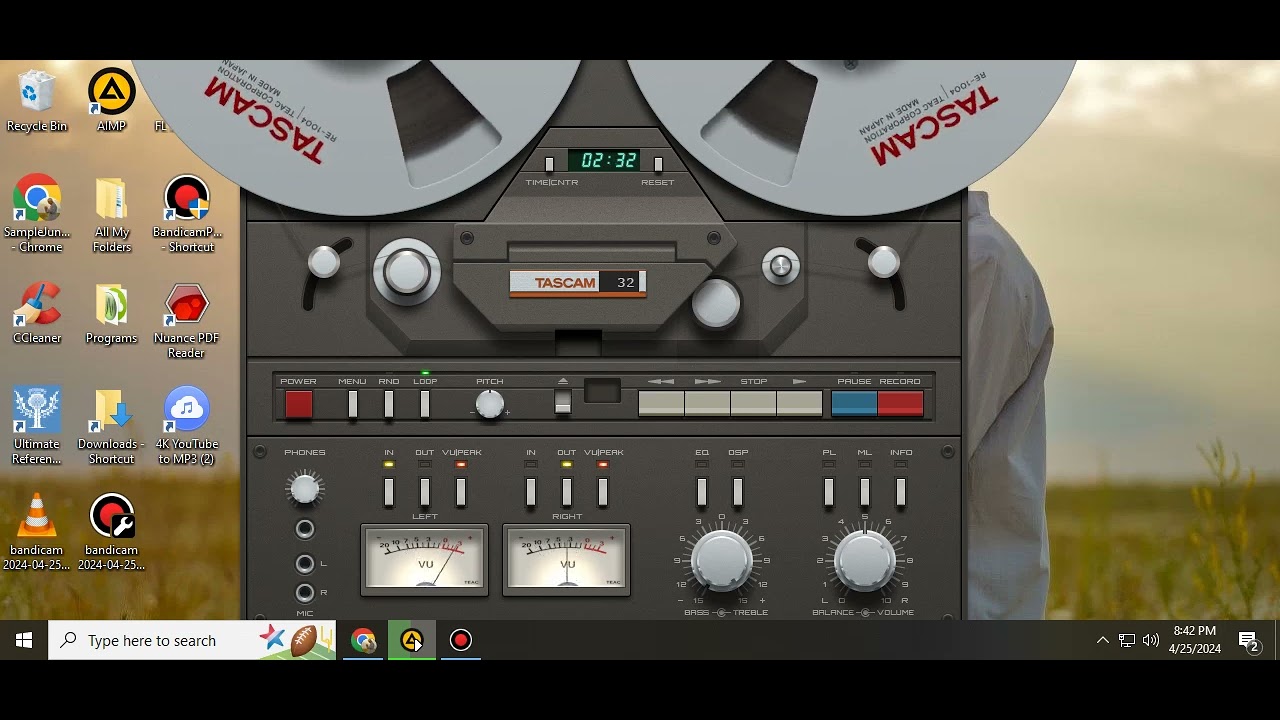Click the Chrome icon in the taskbar
The width and height of the screenshot is (1280, 720).
tap(363, 640)
